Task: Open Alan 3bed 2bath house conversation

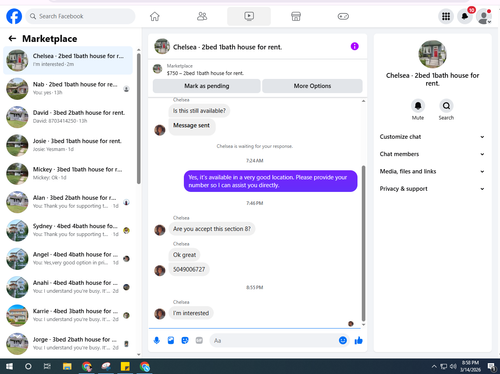Action: [68, 202]
